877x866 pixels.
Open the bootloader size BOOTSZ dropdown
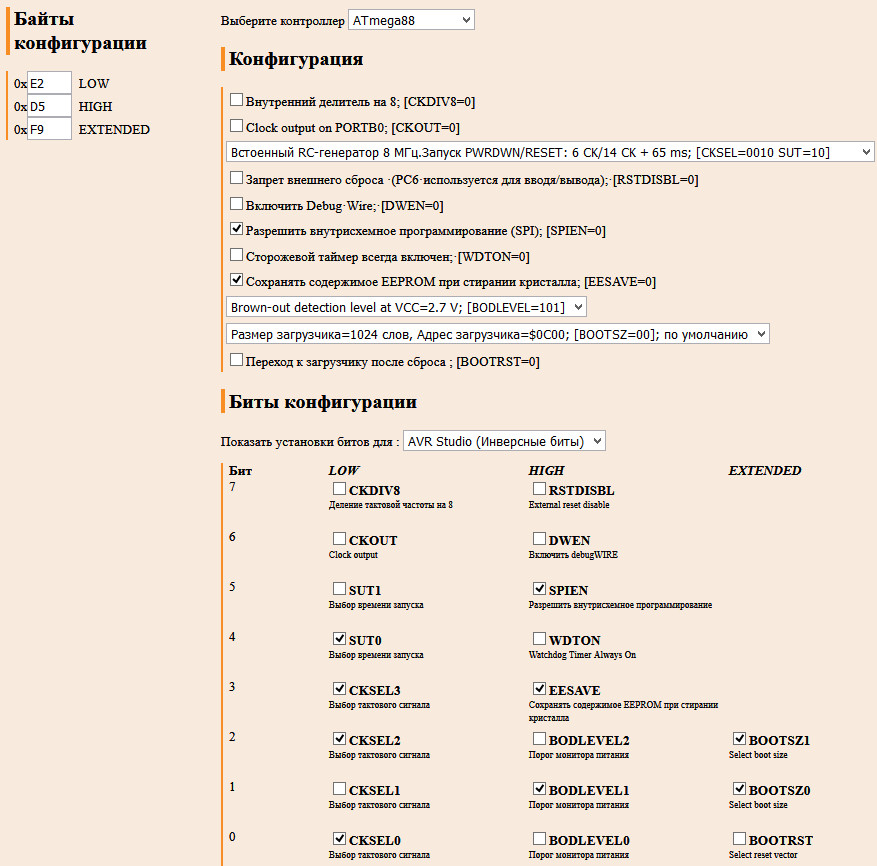point(498,334)
